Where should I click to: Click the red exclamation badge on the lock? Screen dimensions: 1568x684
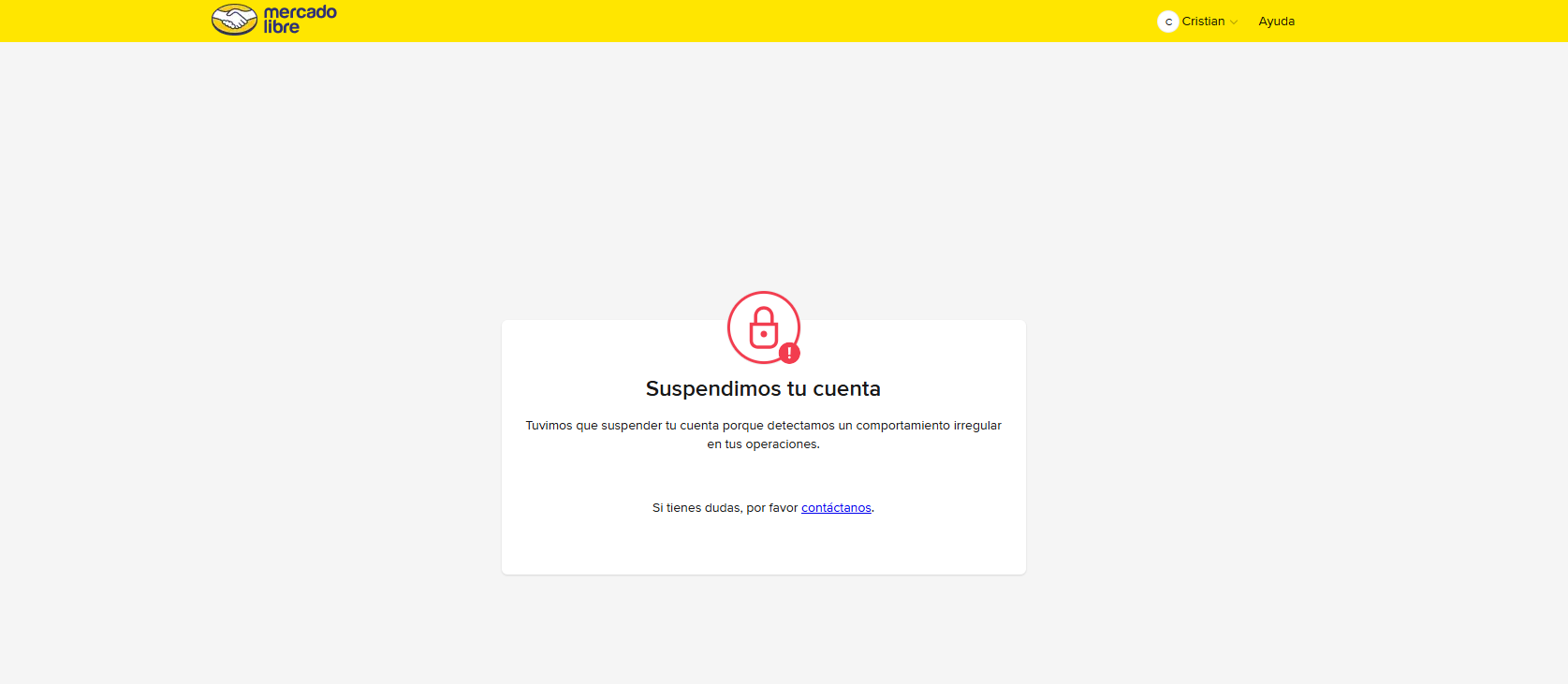coord(789,353)
